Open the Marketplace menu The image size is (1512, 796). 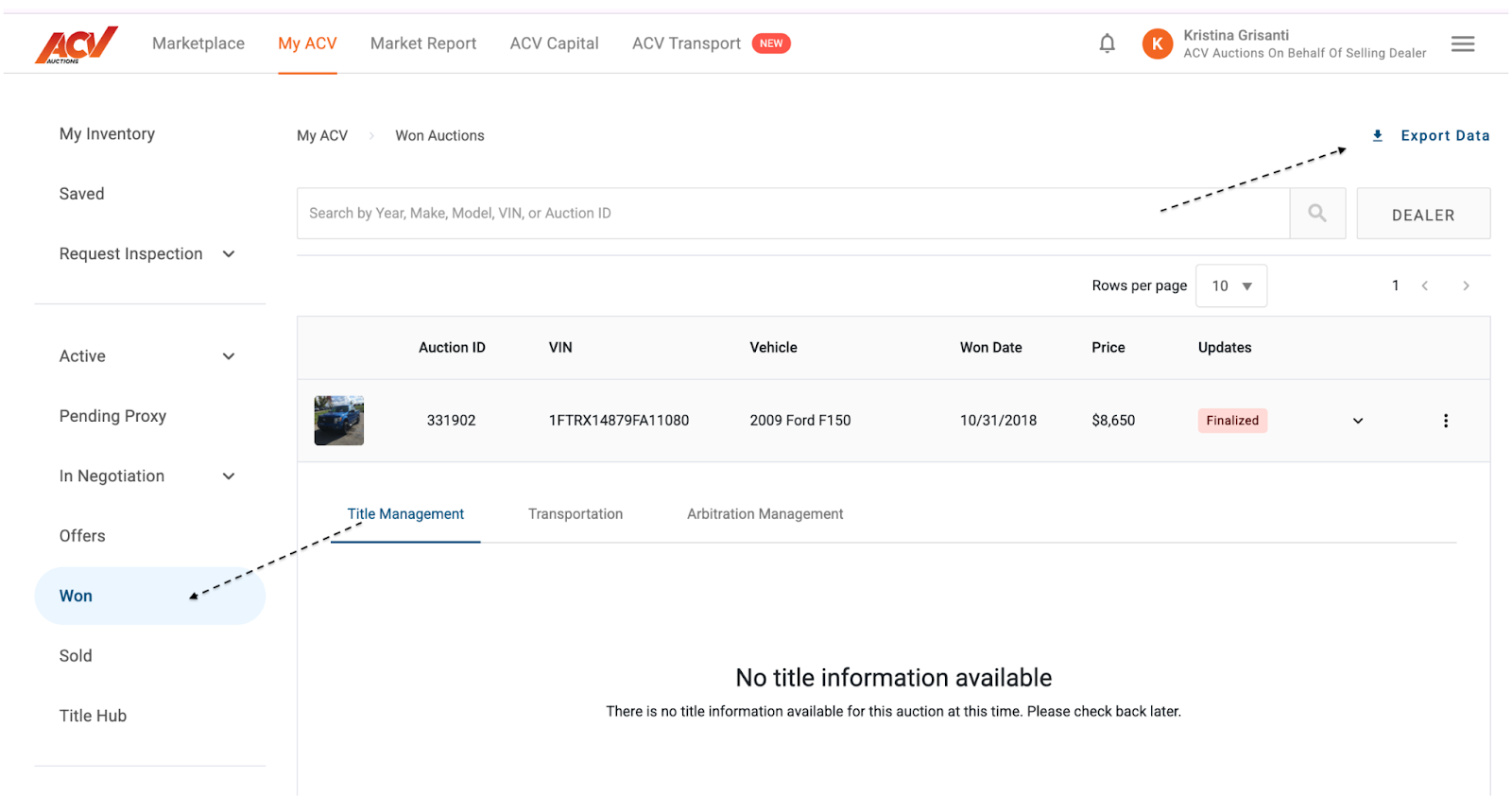(198, 43)
